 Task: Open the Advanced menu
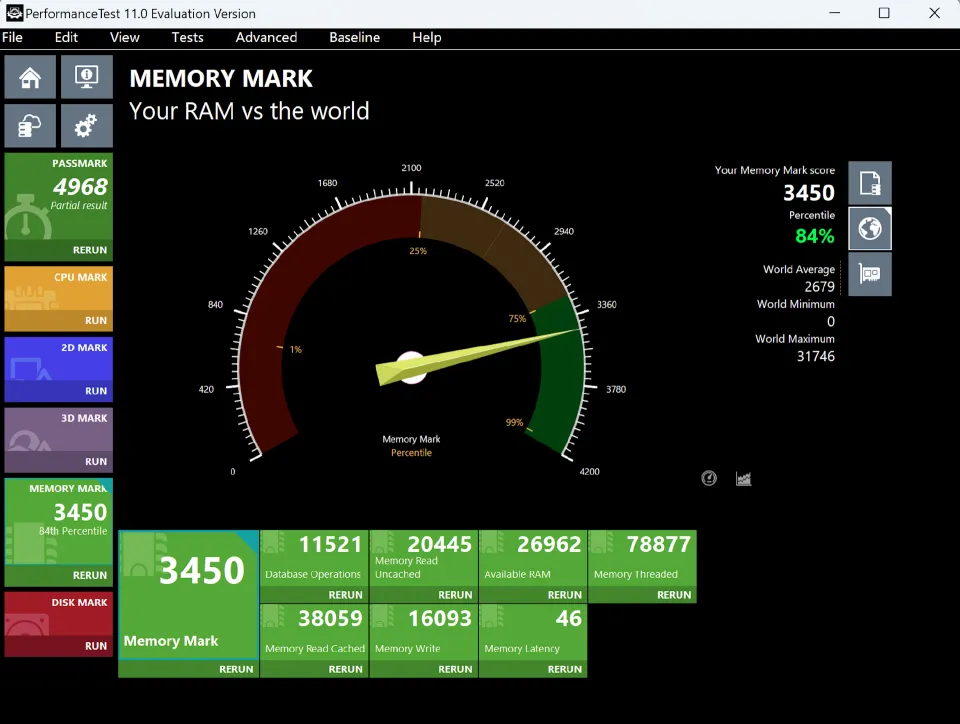tap(266, 37)
